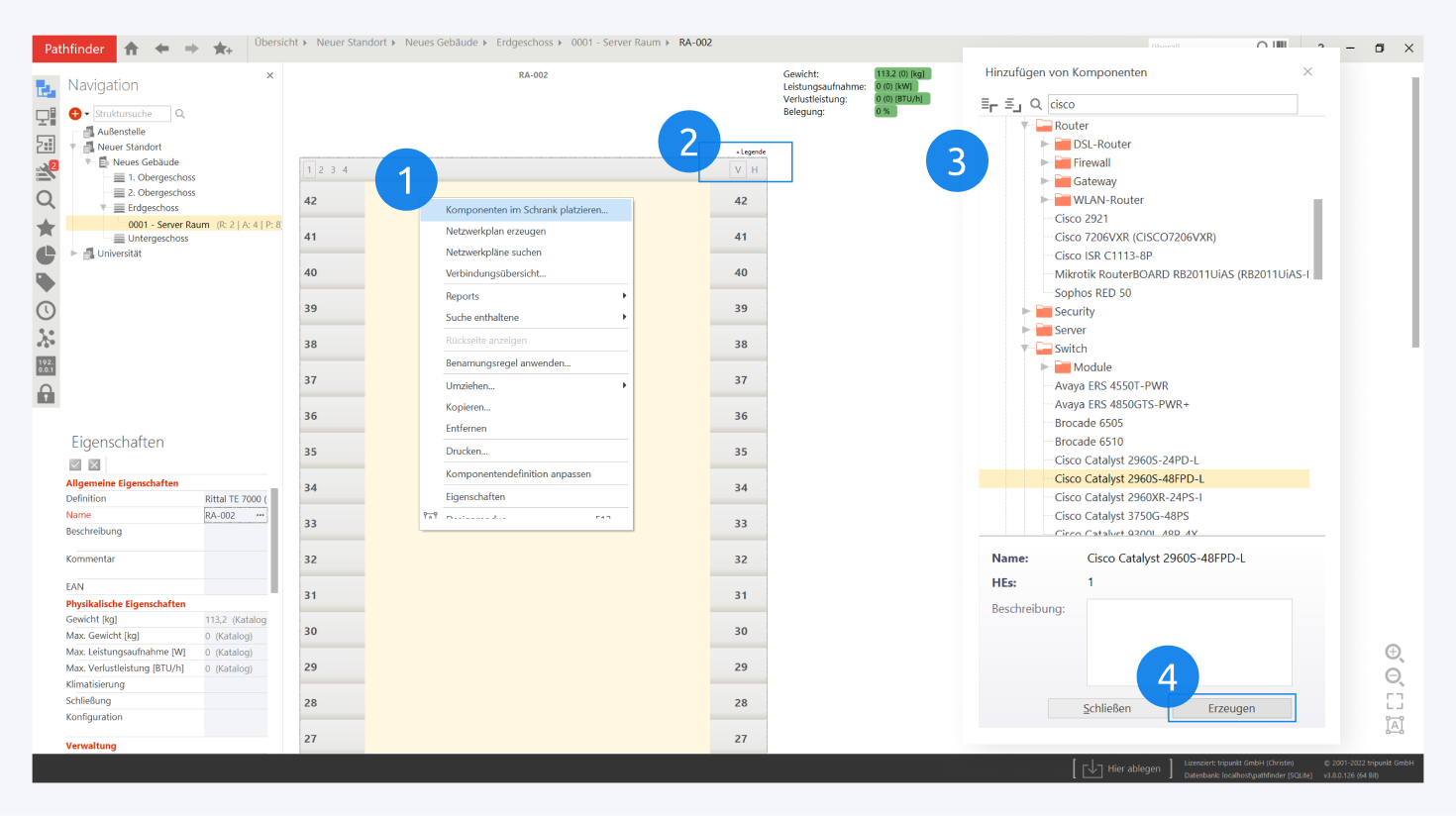Toggle the H rear view button
Image resolution: width=1456 pixels, height=816 pixels.
pos(755,169)
